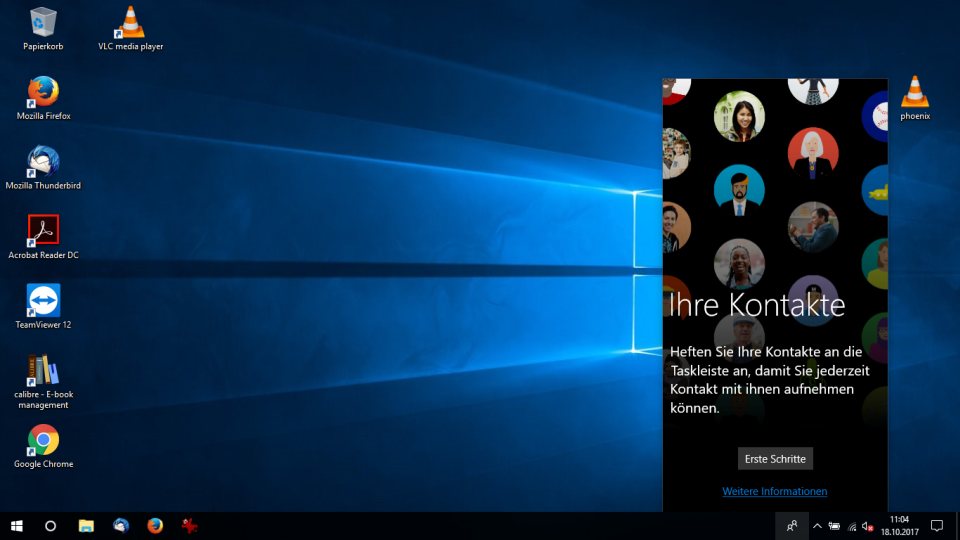
Task: Open the red taskbar application icon
Action: tap(189, 526)
